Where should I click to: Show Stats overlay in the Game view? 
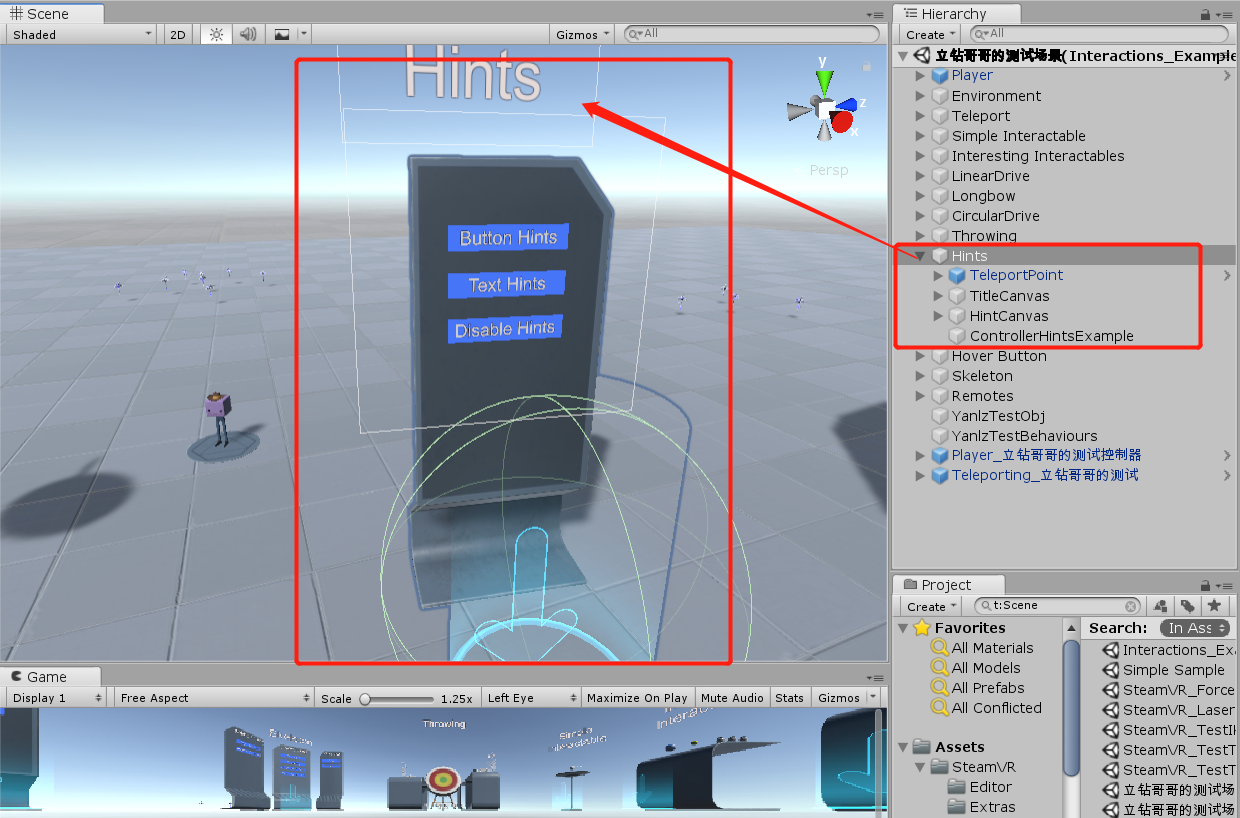789,697
